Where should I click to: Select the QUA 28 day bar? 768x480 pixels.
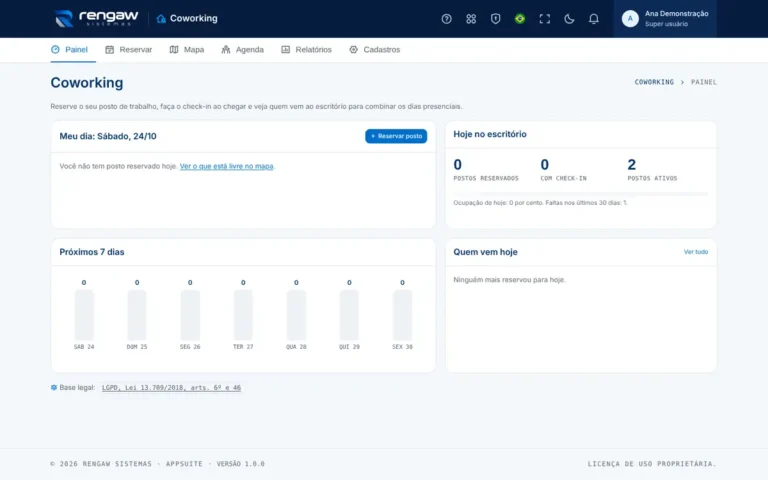[296, 314]
